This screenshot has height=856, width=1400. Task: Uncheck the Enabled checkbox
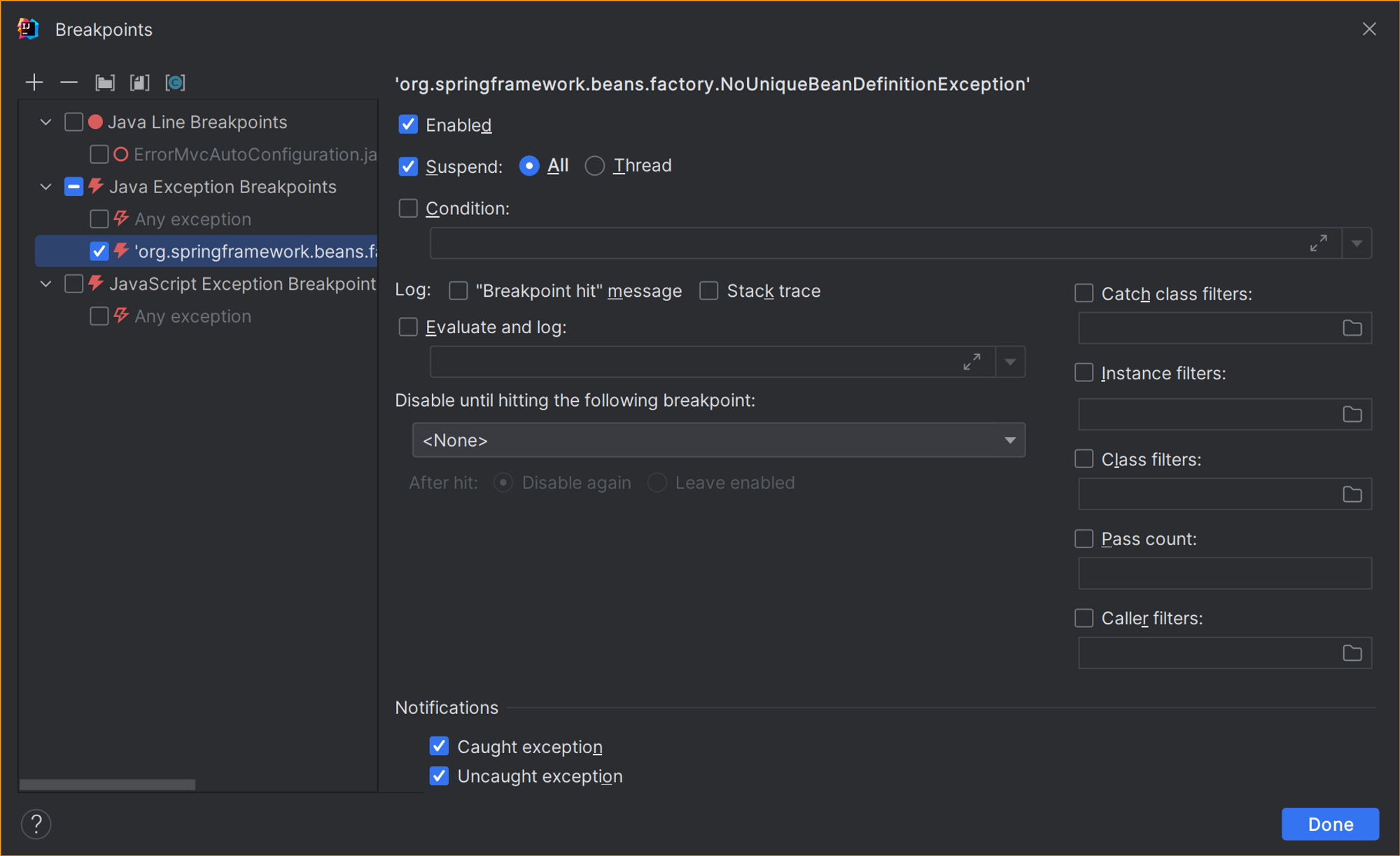[x=408, y=125]
